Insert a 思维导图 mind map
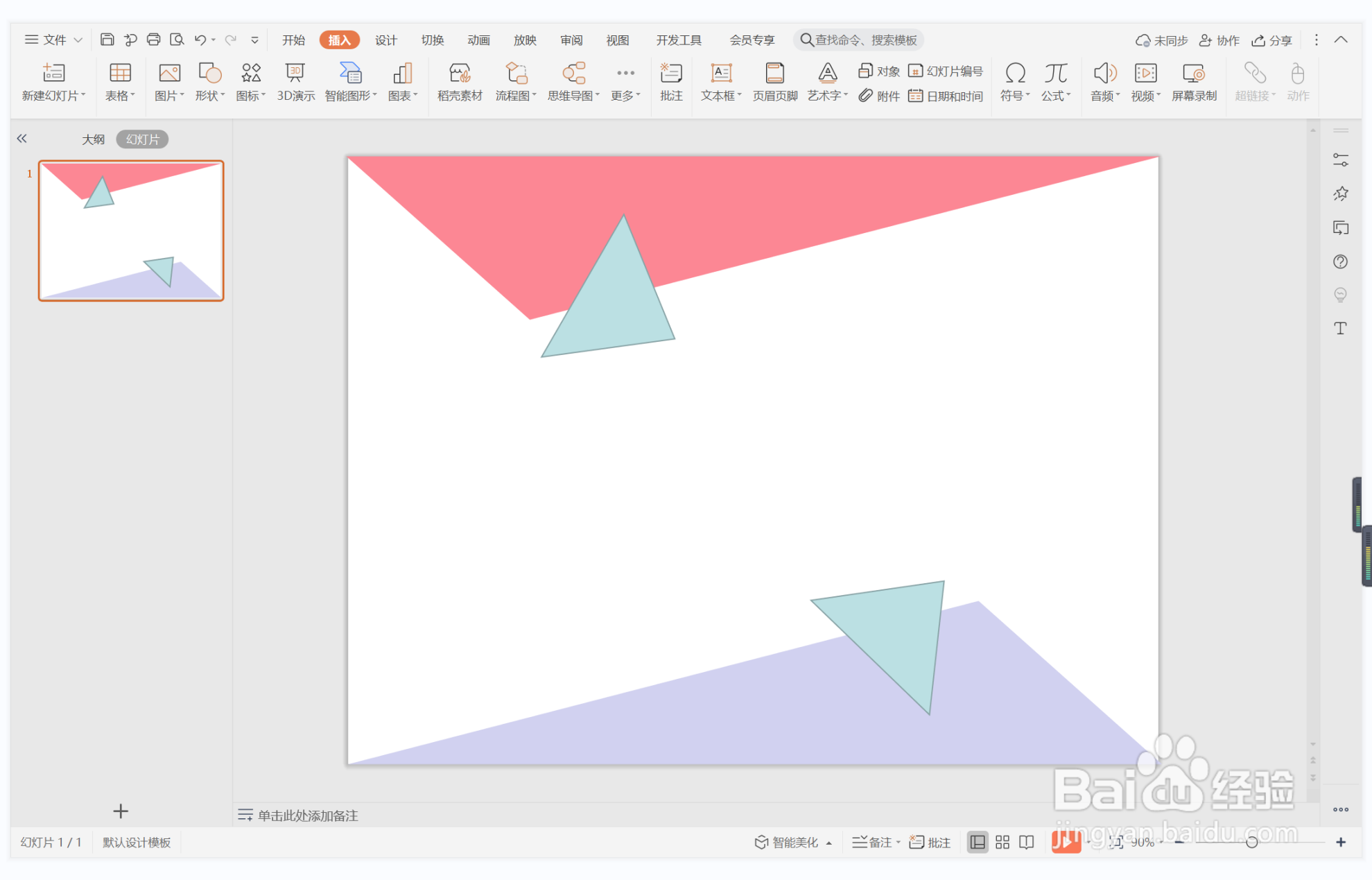The height and width of the screenshot is (880, 1372). pyautogui.click(x=573, y=82)
